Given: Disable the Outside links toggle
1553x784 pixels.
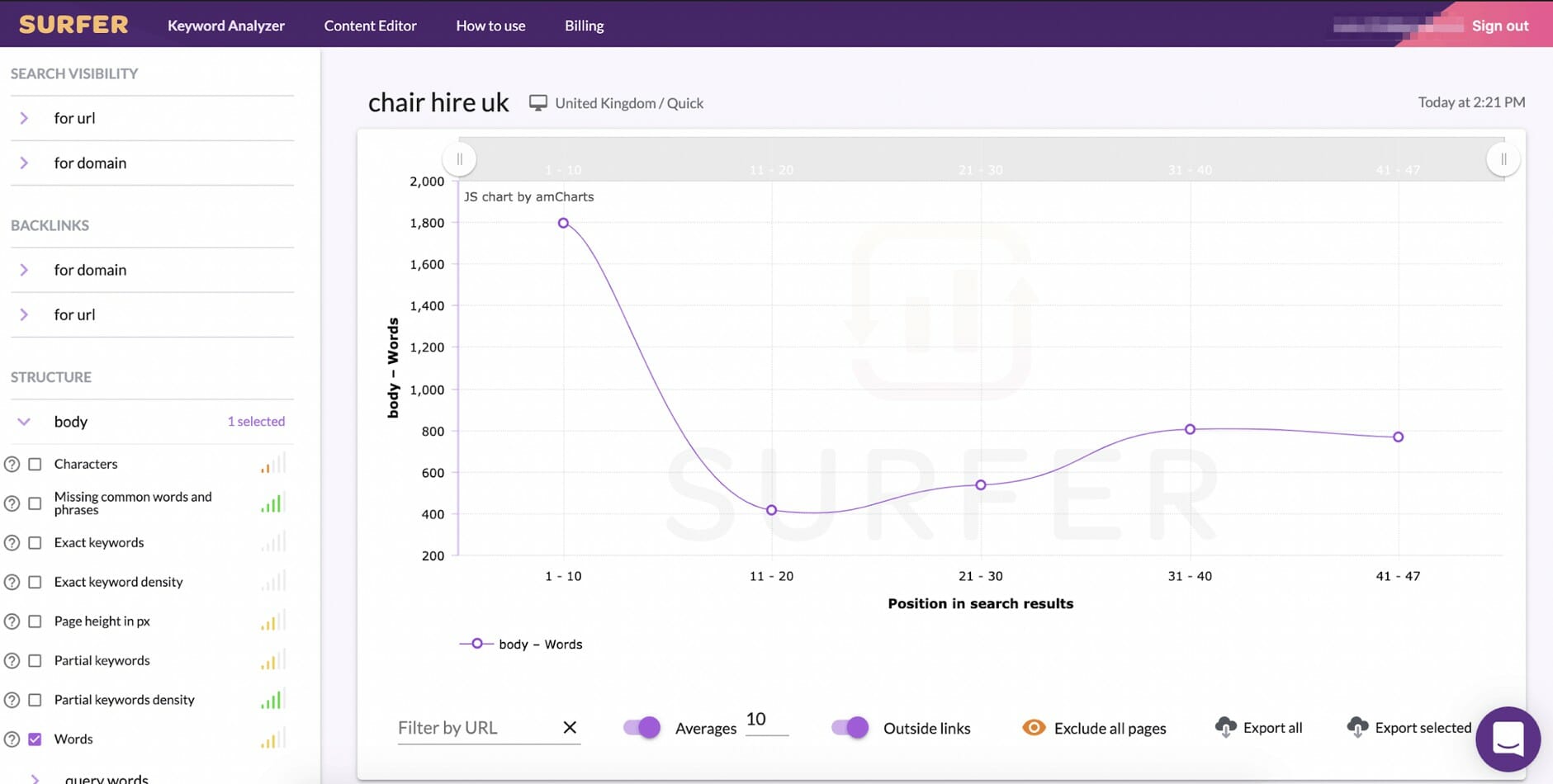Looking at the screenshot, I should click(x=850, y=727).
